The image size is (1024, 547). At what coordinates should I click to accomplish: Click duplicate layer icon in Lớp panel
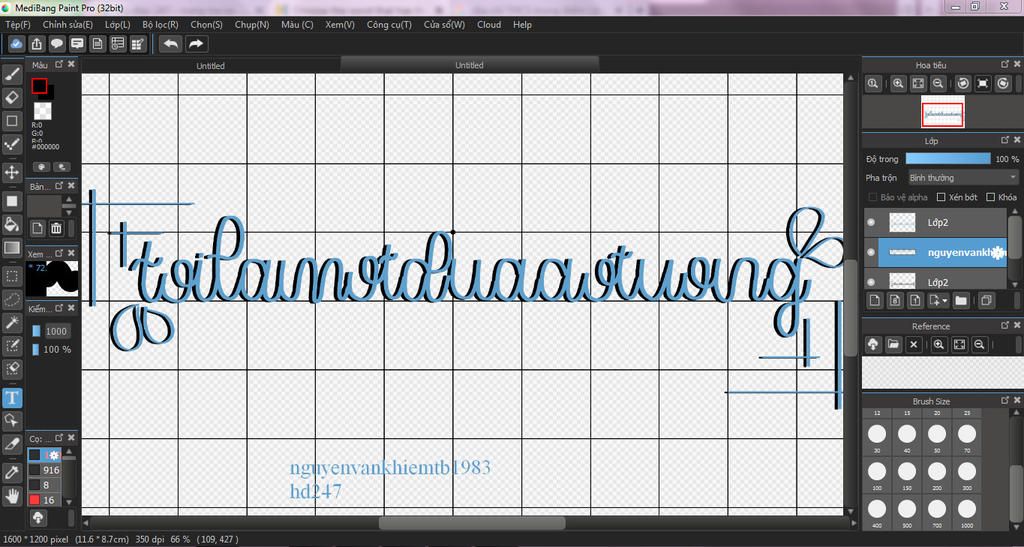(985, 300)
